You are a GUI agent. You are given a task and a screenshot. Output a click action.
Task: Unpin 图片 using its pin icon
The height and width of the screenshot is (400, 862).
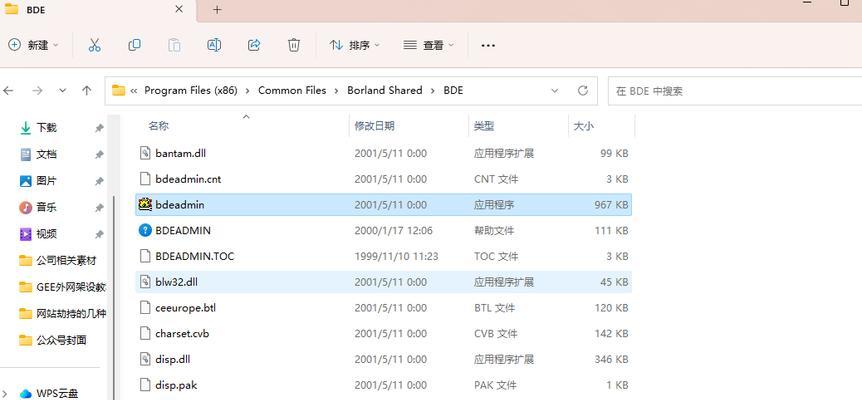click(99, 181)
